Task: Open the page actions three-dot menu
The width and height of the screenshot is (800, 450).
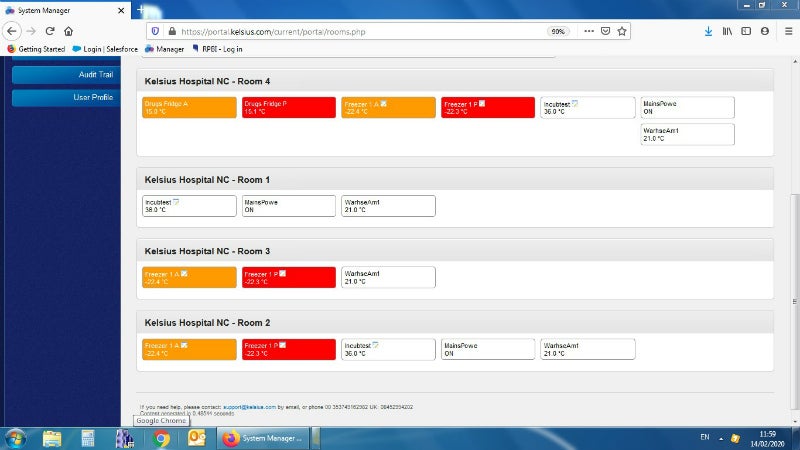Action: tap(587, 31)
